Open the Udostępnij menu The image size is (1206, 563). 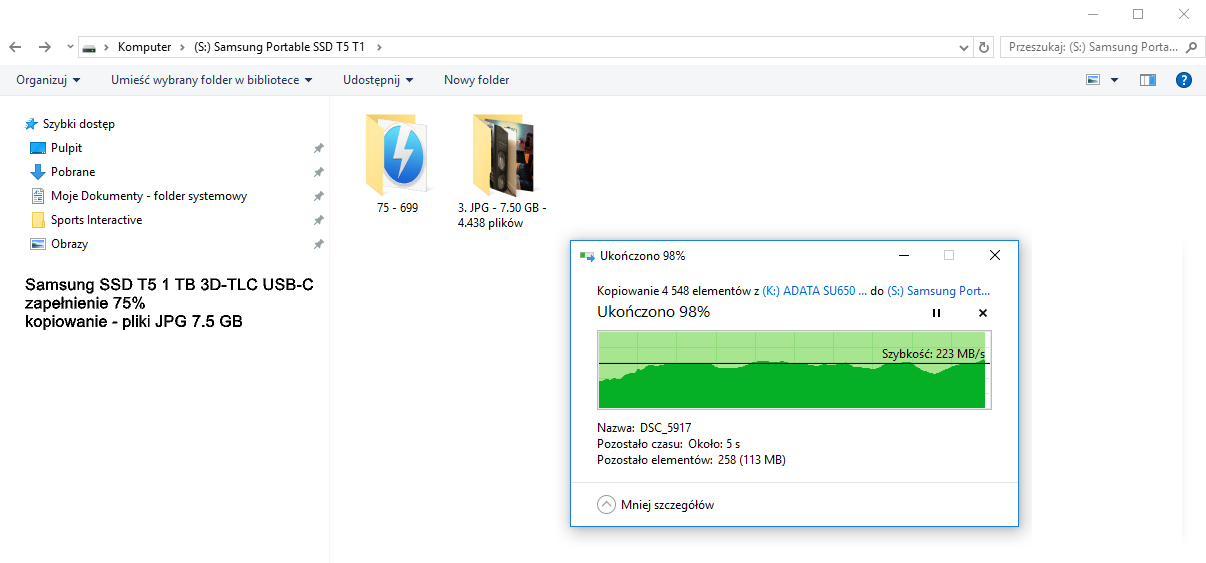pos(378,80)
